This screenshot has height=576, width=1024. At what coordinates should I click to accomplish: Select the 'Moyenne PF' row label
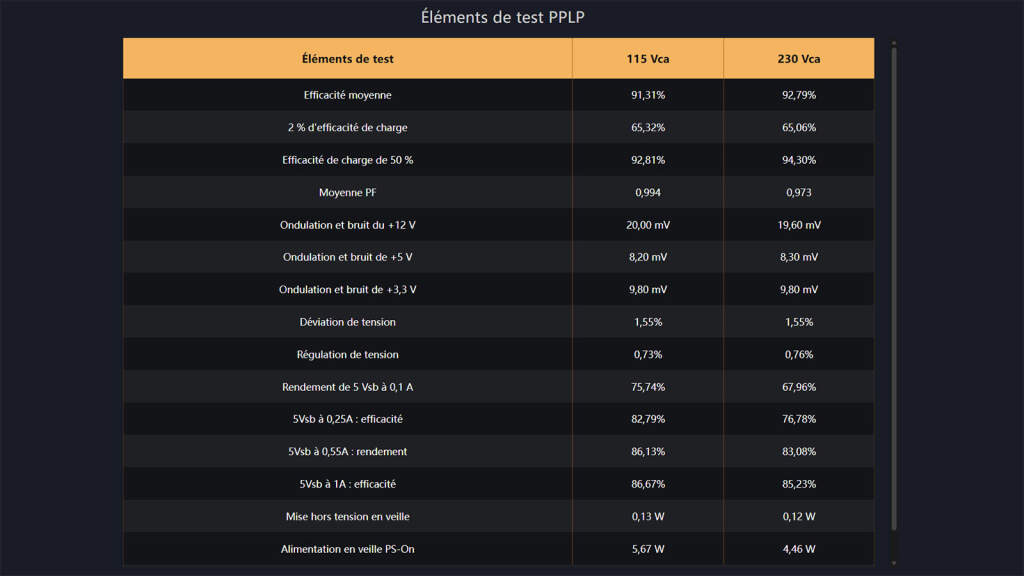coord(347,192)
